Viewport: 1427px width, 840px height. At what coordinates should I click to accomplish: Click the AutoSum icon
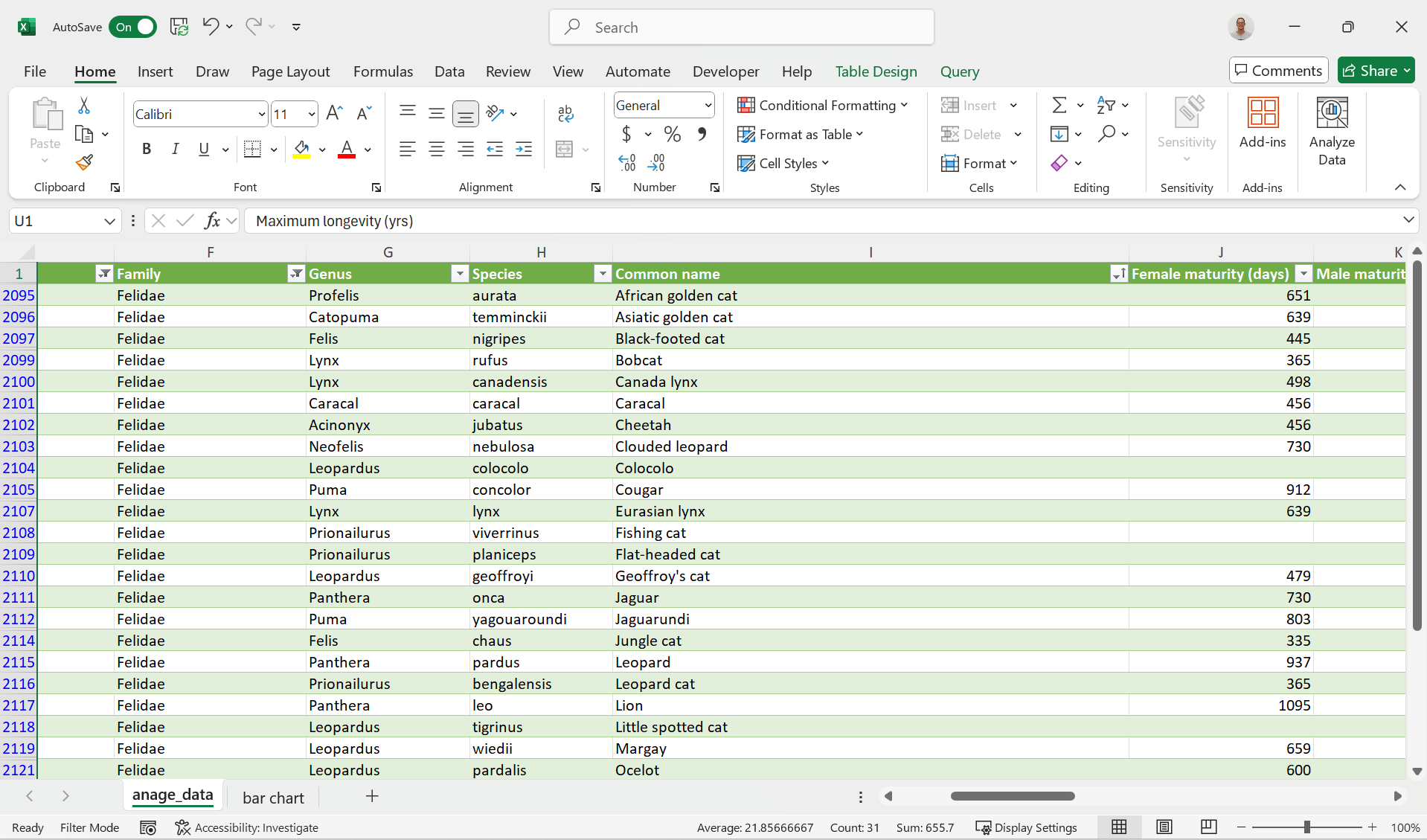(1060, 105)
